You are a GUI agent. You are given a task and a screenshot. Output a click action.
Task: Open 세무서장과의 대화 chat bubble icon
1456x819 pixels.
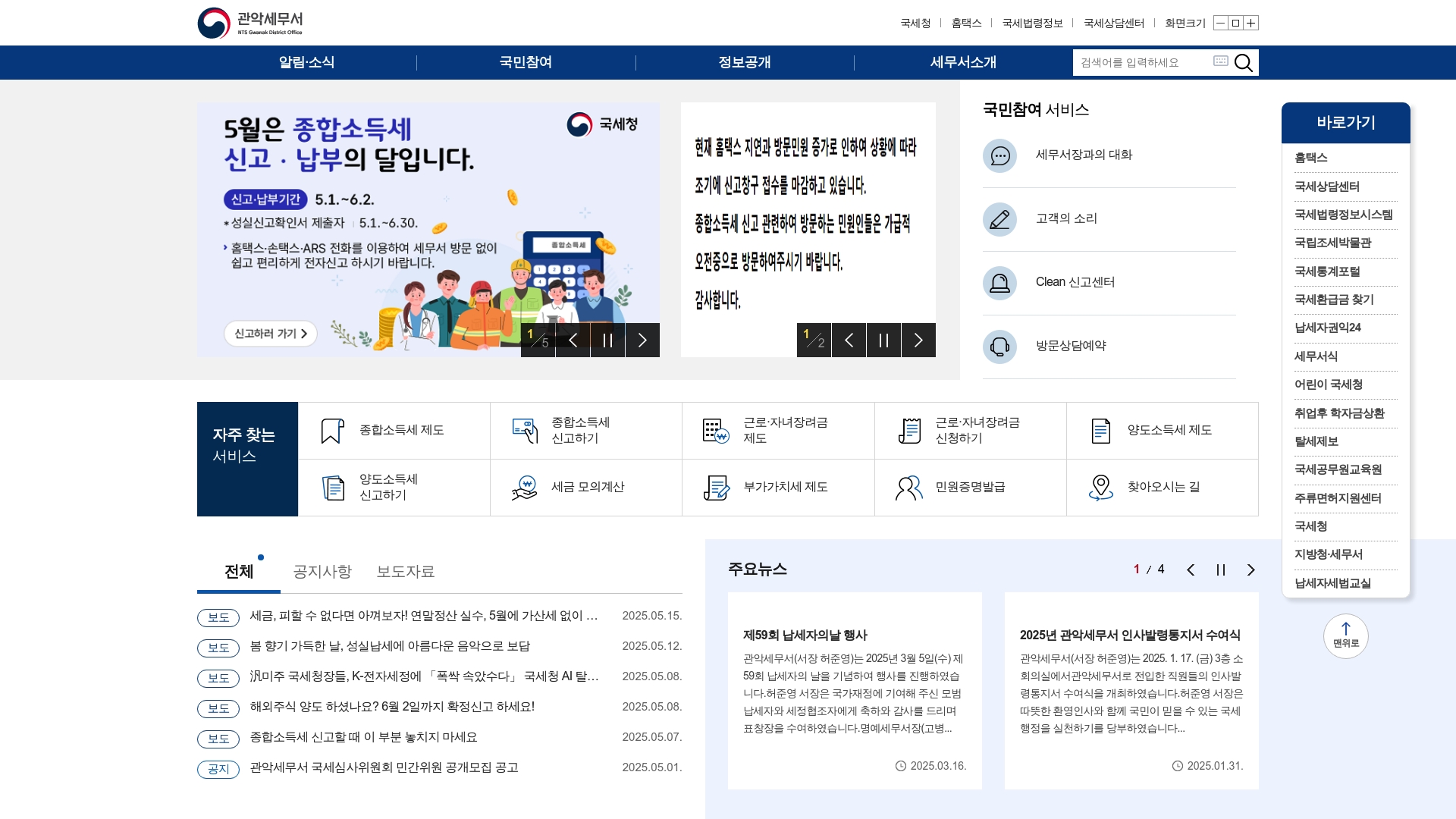999,155
